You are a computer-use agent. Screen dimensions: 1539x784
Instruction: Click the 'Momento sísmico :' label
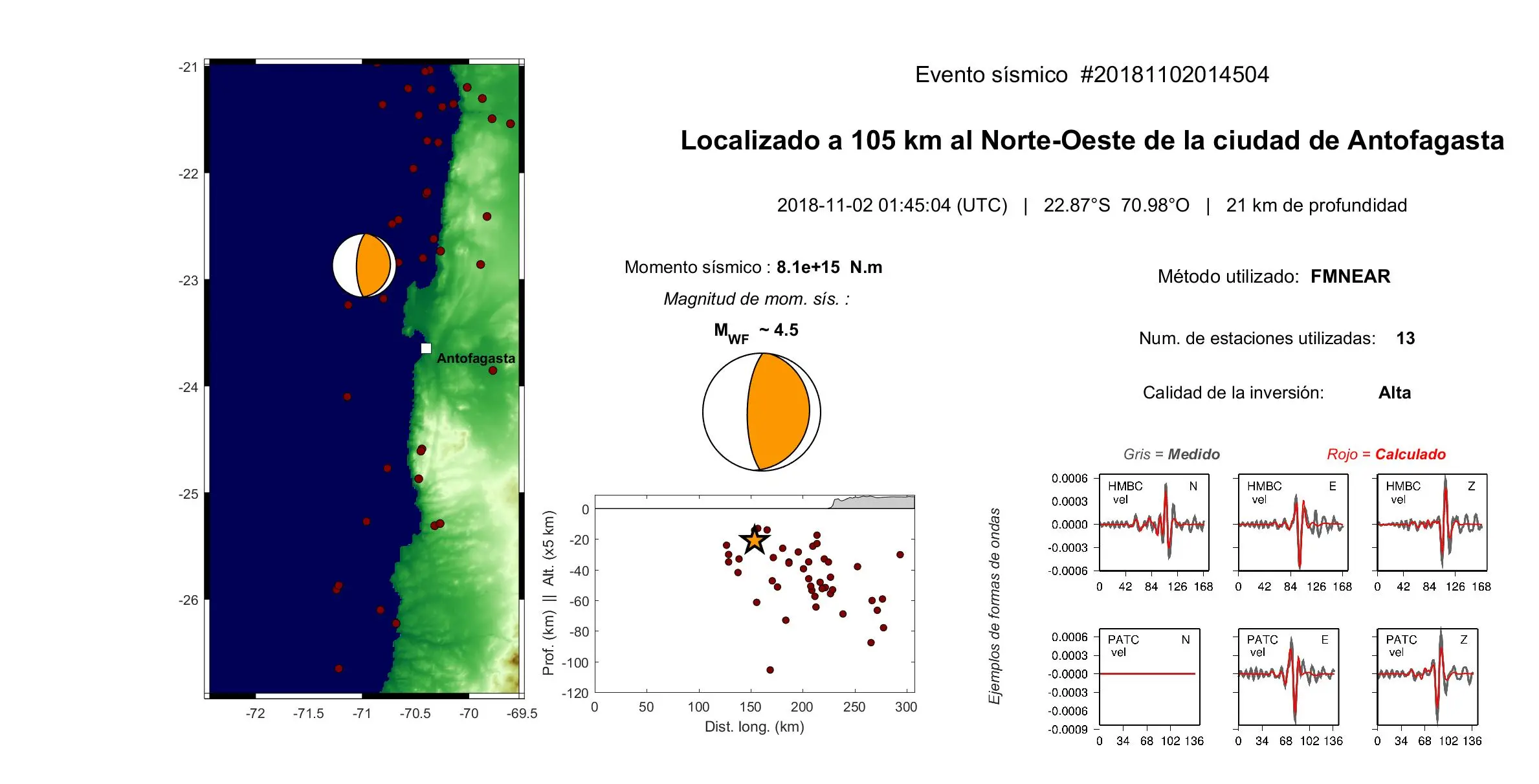pos(698,267)
